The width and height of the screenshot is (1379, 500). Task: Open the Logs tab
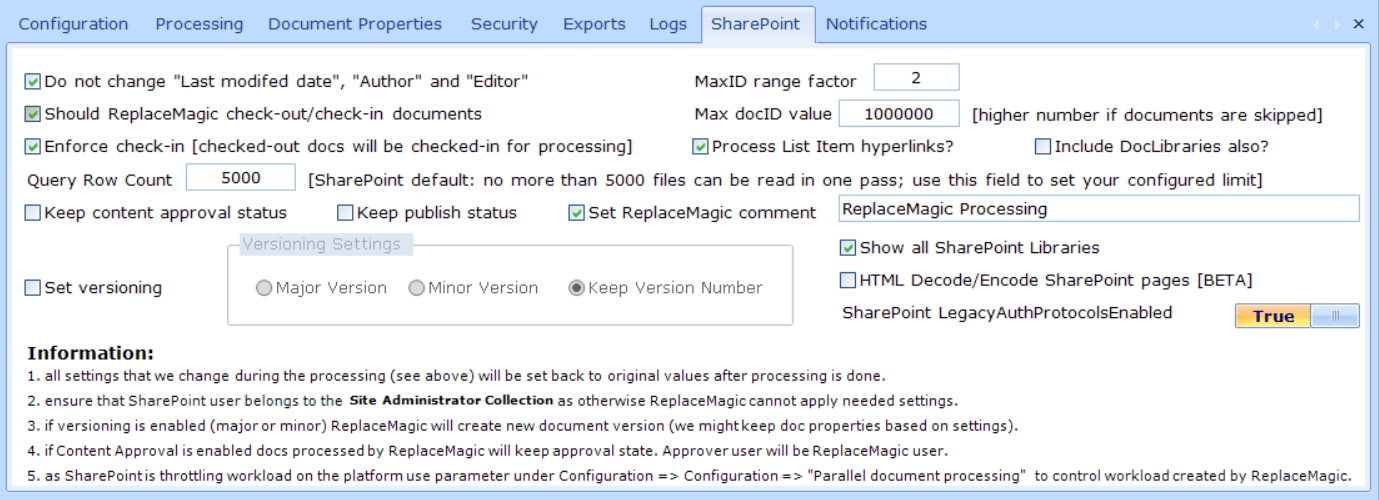point(668,23)
